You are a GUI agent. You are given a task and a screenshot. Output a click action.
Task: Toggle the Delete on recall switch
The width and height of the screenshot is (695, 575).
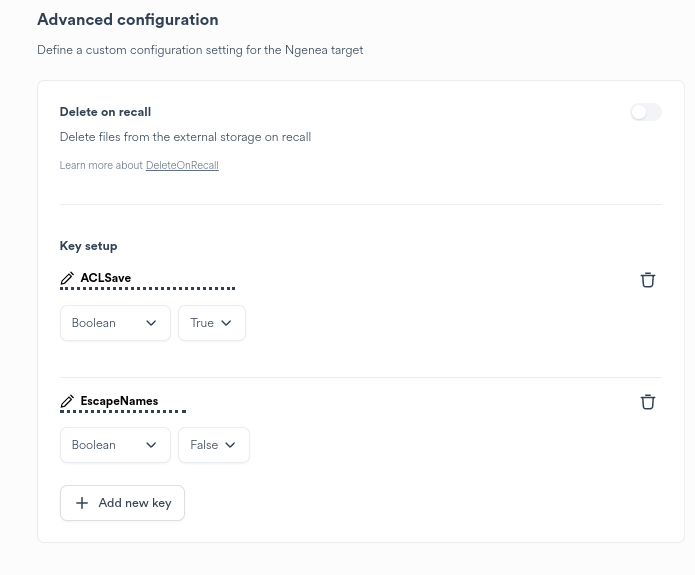coord(645,112)
